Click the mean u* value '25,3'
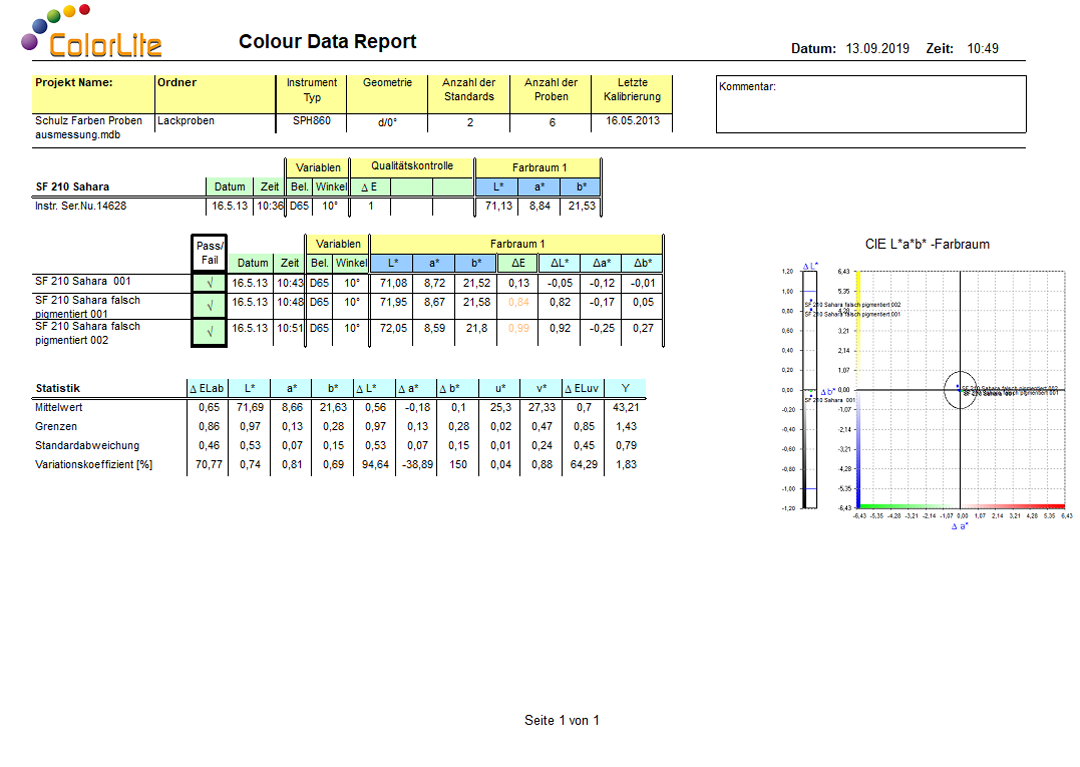The width and height of the screenshot is (1080, 767). tap(501, 408)
